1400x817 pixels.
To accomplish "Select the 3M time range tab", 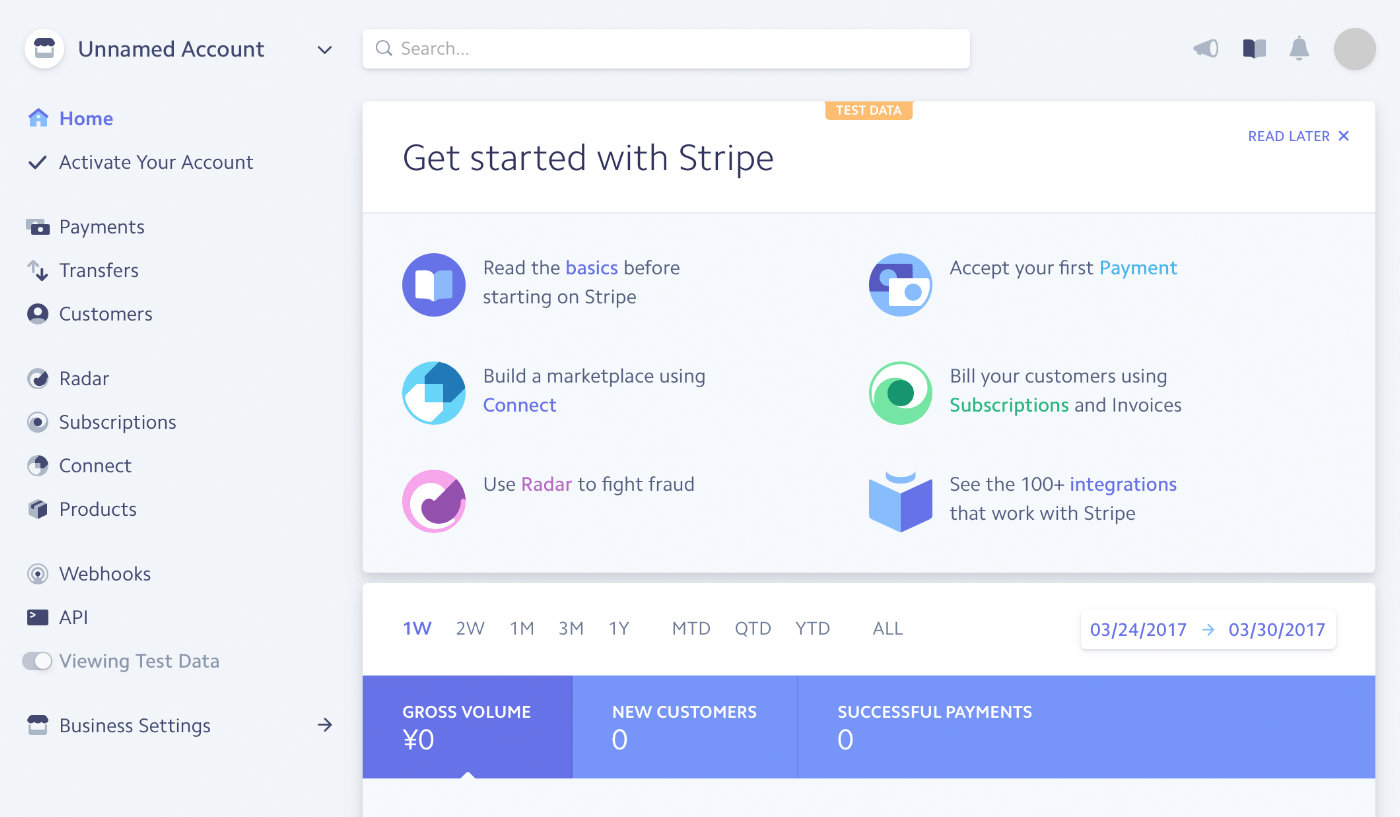I will [x=571, y=629].
